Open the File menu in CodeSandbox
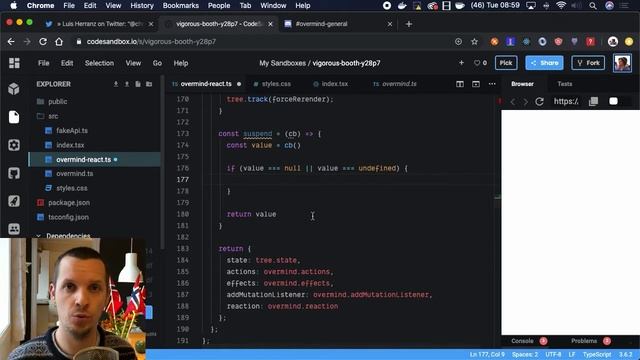The width and height of the screenshot is (640, 360). pos(44,63)
